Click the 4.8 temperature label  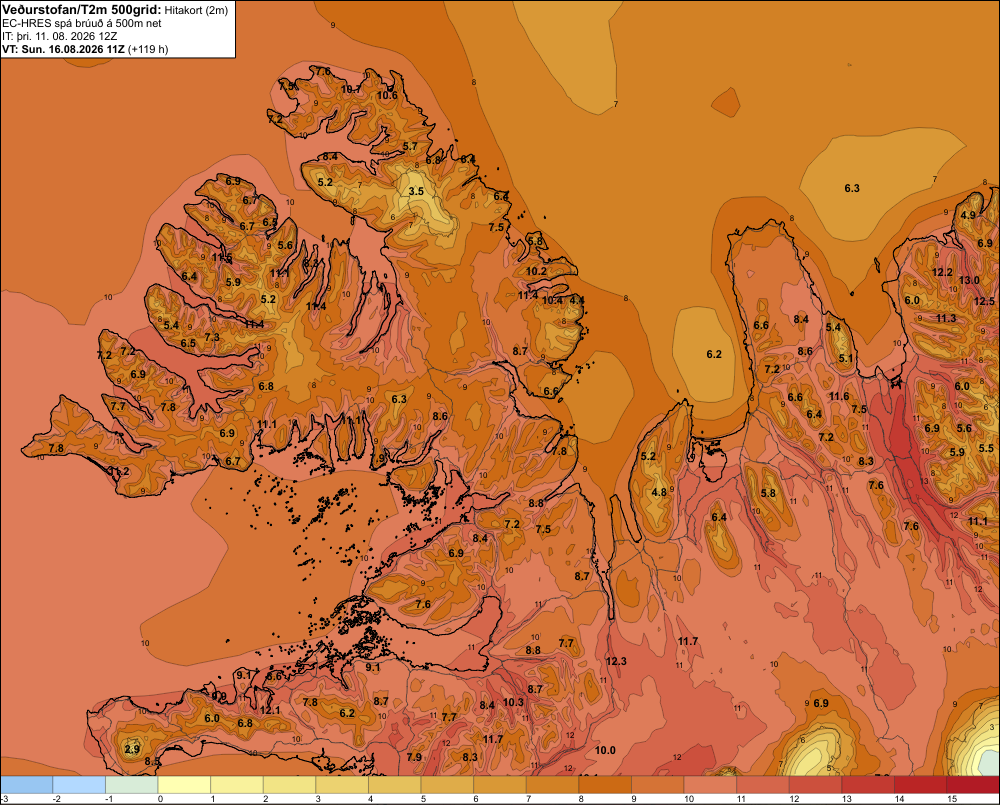coord(659,492)
